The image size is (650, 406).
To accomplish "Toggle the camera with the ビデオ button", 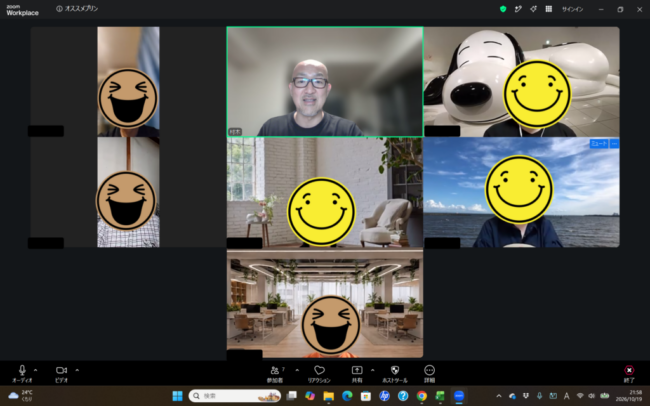I will [61, 374].
